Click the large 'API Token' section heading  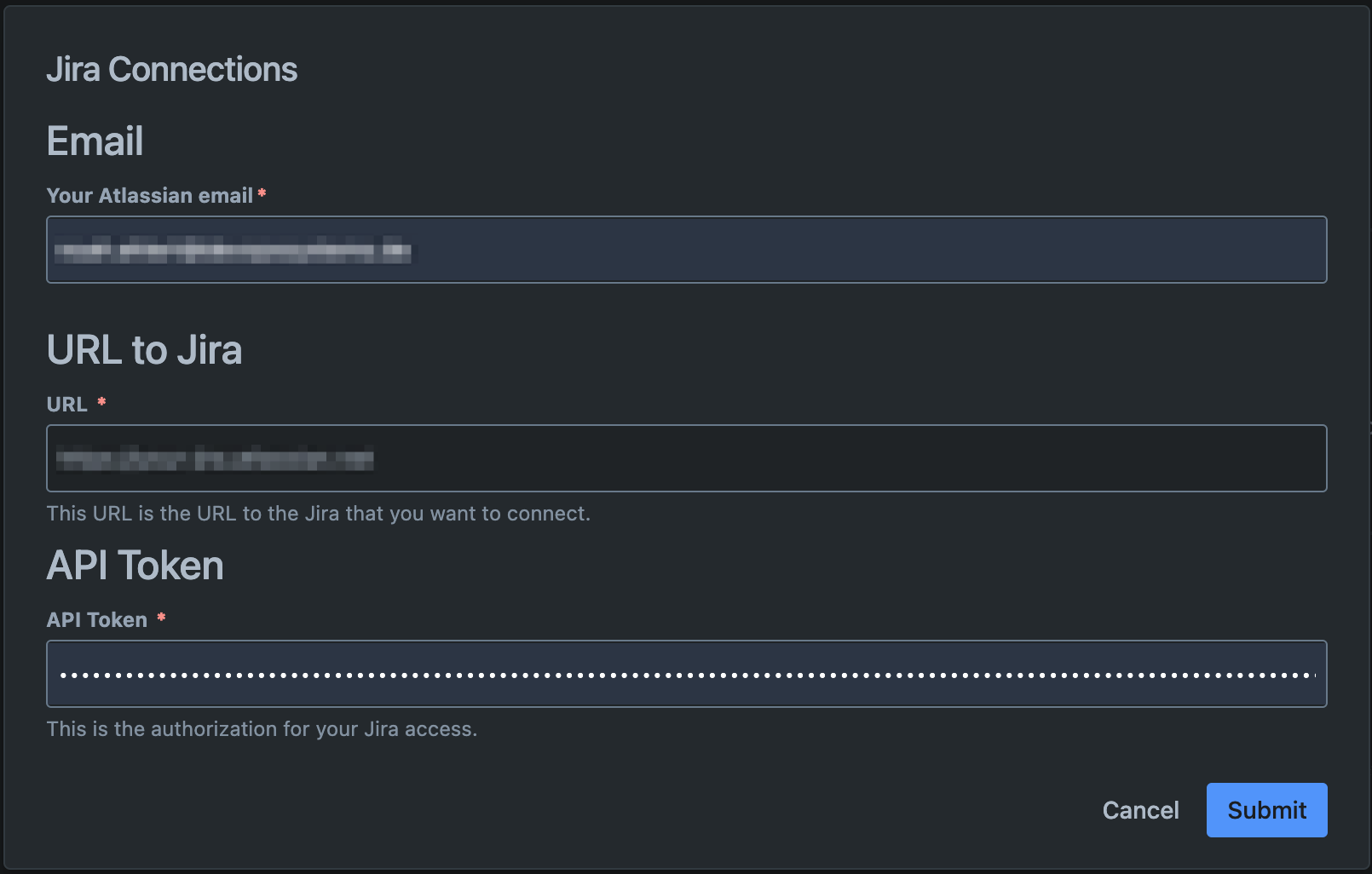(x=135, y=566)
